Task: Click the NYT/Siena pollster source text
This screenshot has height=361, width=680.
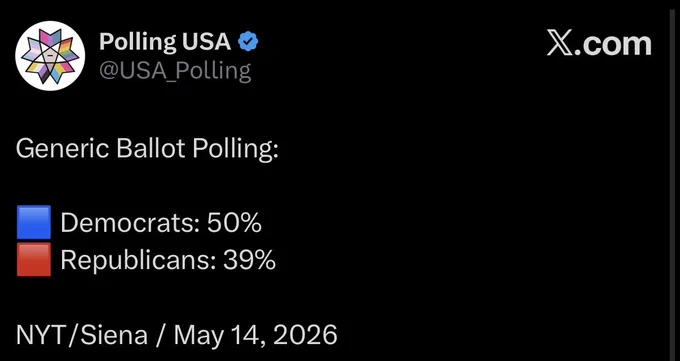Action: pyautogui.click(x=82, y=335)
